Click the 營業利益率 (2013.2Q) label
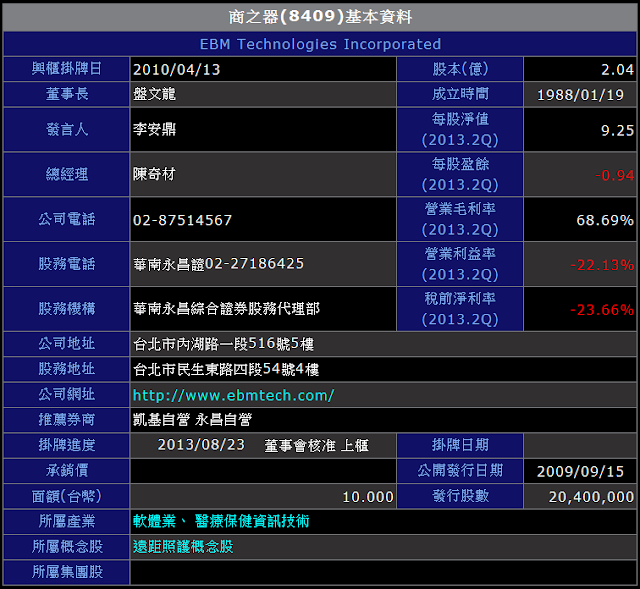The image size is (640, 589). [460, 264]
